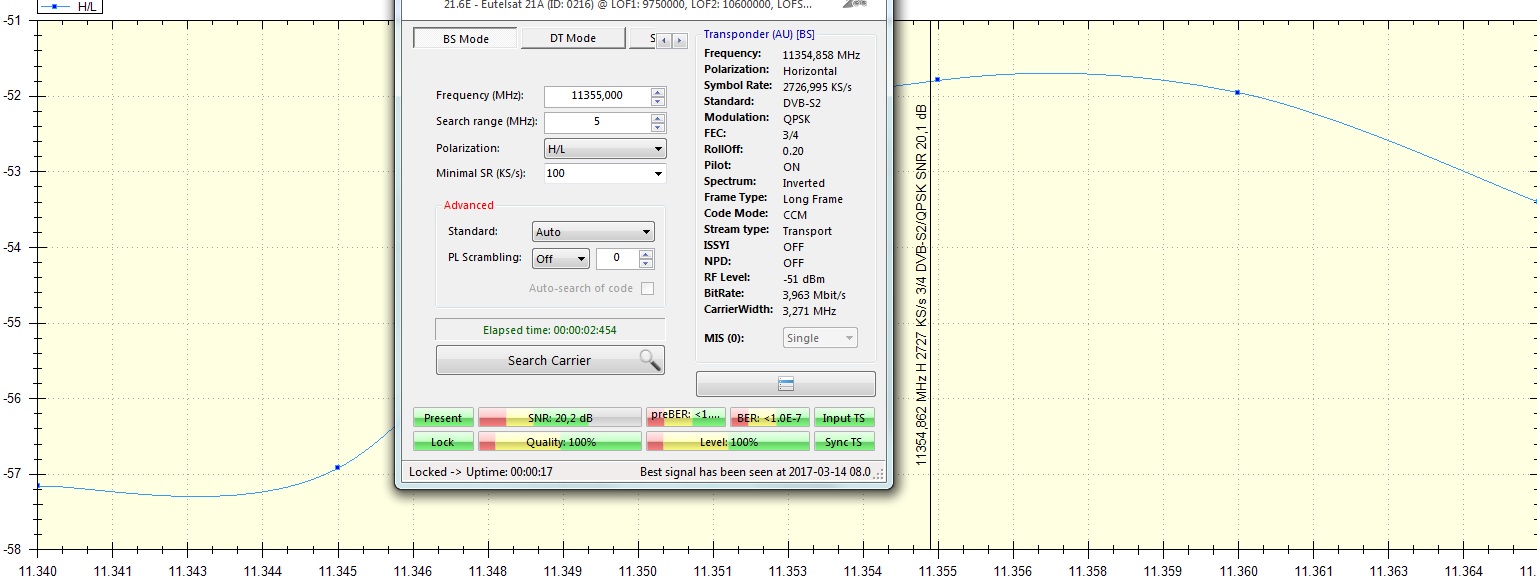Click the Frame Type value Long Frame
The width and height of the screenshot is (1537, 586).
812,199
